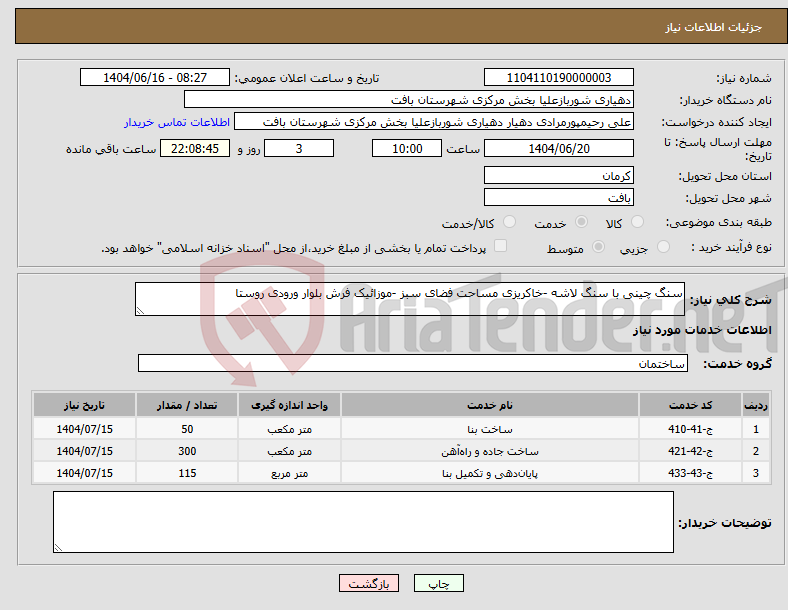Select the جزیی purchase type radio
Viewport: 788px width, 610px height.
pyautogui.click(x=663, y=246)
